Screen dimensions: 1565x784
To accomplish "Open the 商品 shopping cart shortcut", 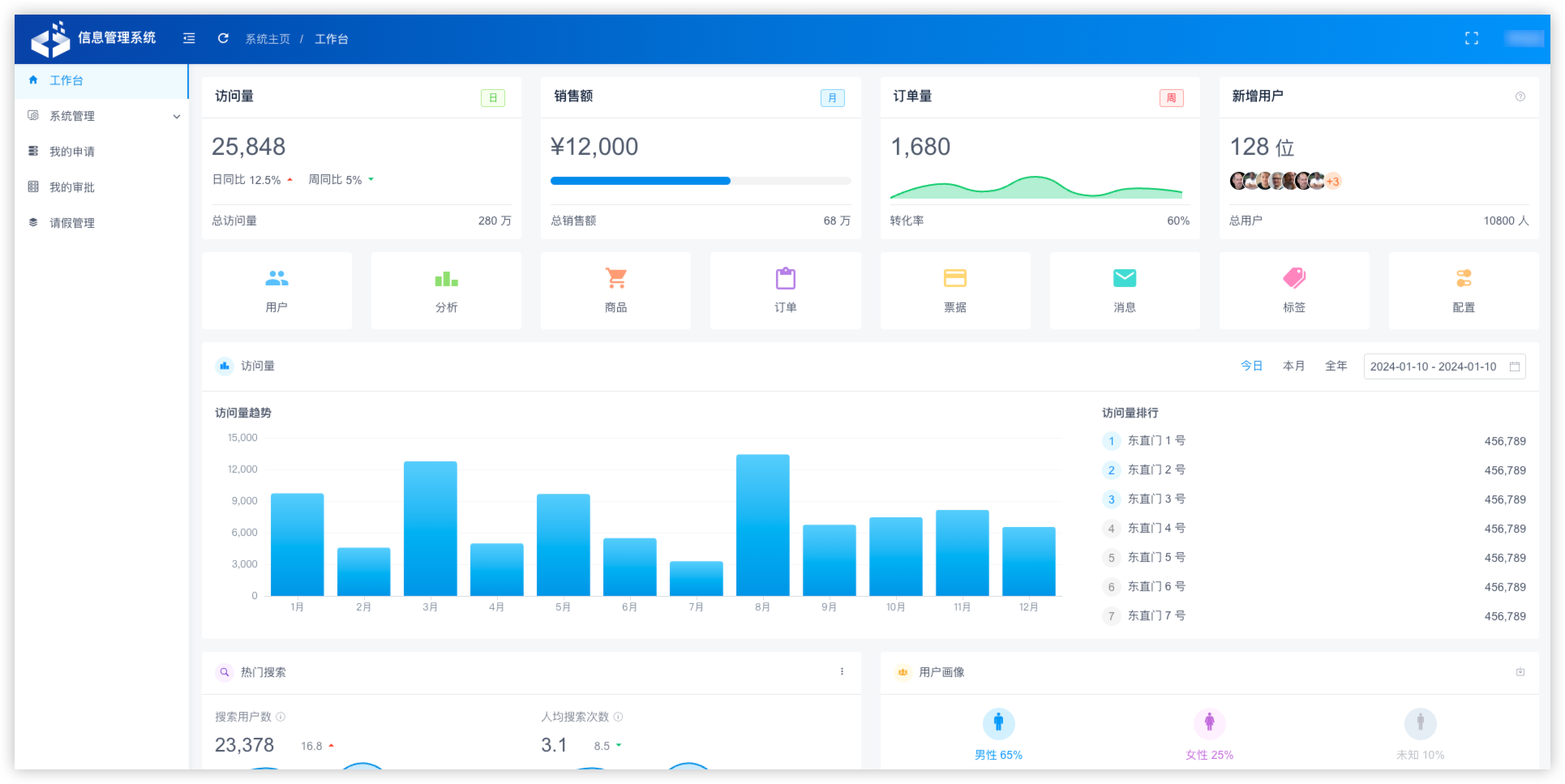I will coord(615,290).
